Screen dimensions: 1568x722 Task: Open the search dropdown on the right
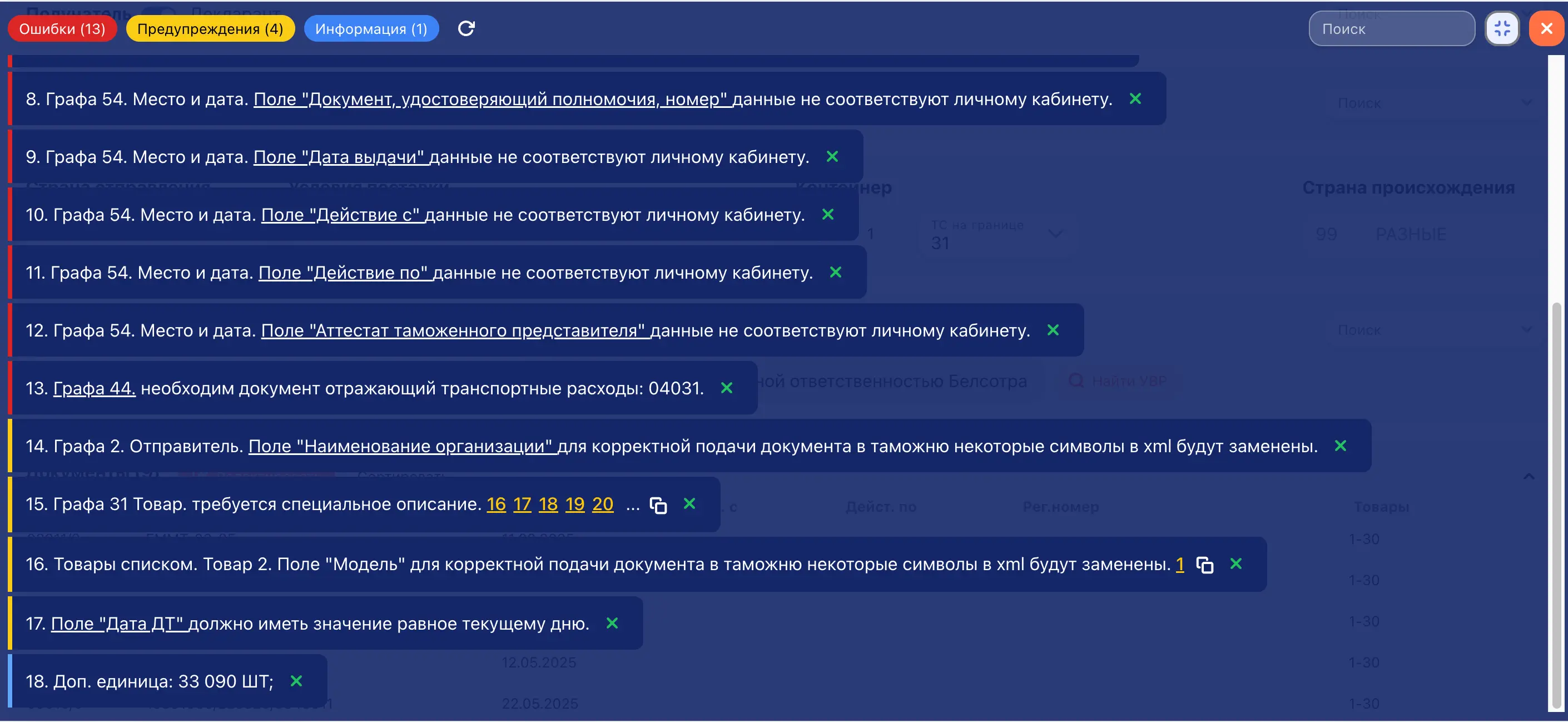1528,329
